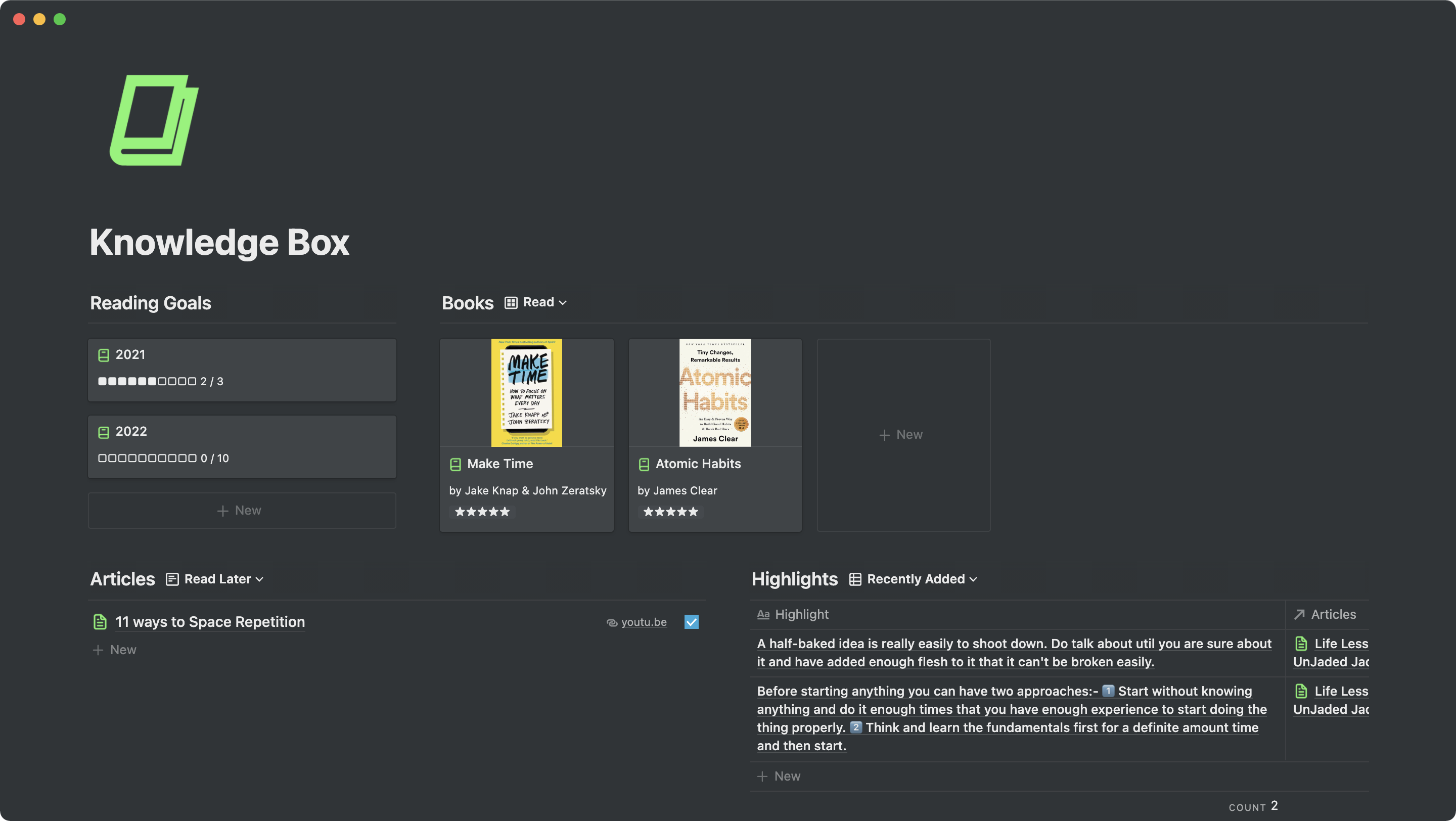This screenshot has height=821, width=1456.
Task: Click the Atomic Habits card book icon
Action: [644, 465]
